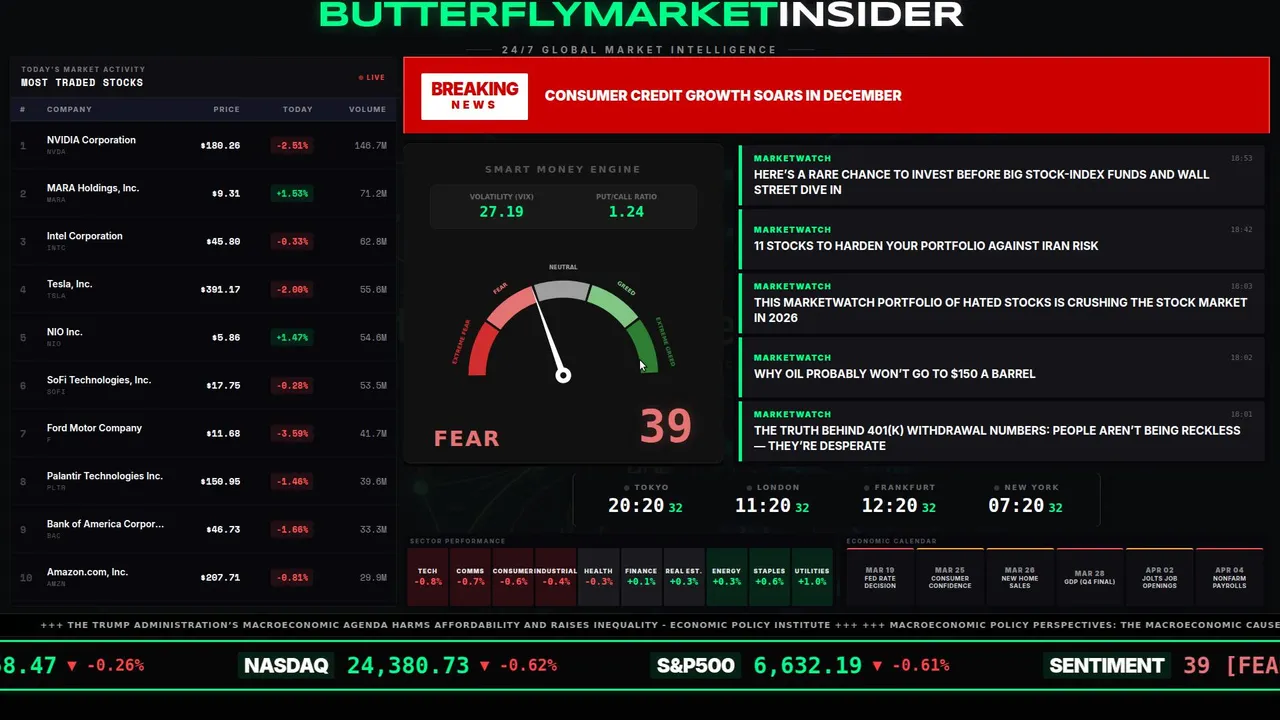Click NVIDIA's 146.7M volume value
The image size is (1280, 720).
[x=370, y=145]
